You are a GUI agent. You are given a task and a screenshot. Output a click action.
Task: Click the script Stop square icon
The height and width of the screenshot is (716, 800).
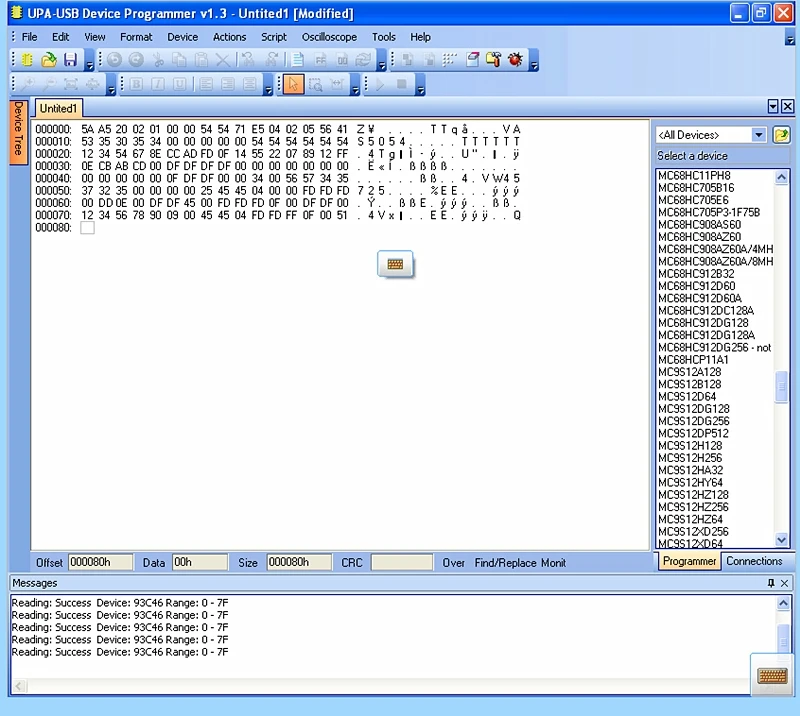coord(402,84)
